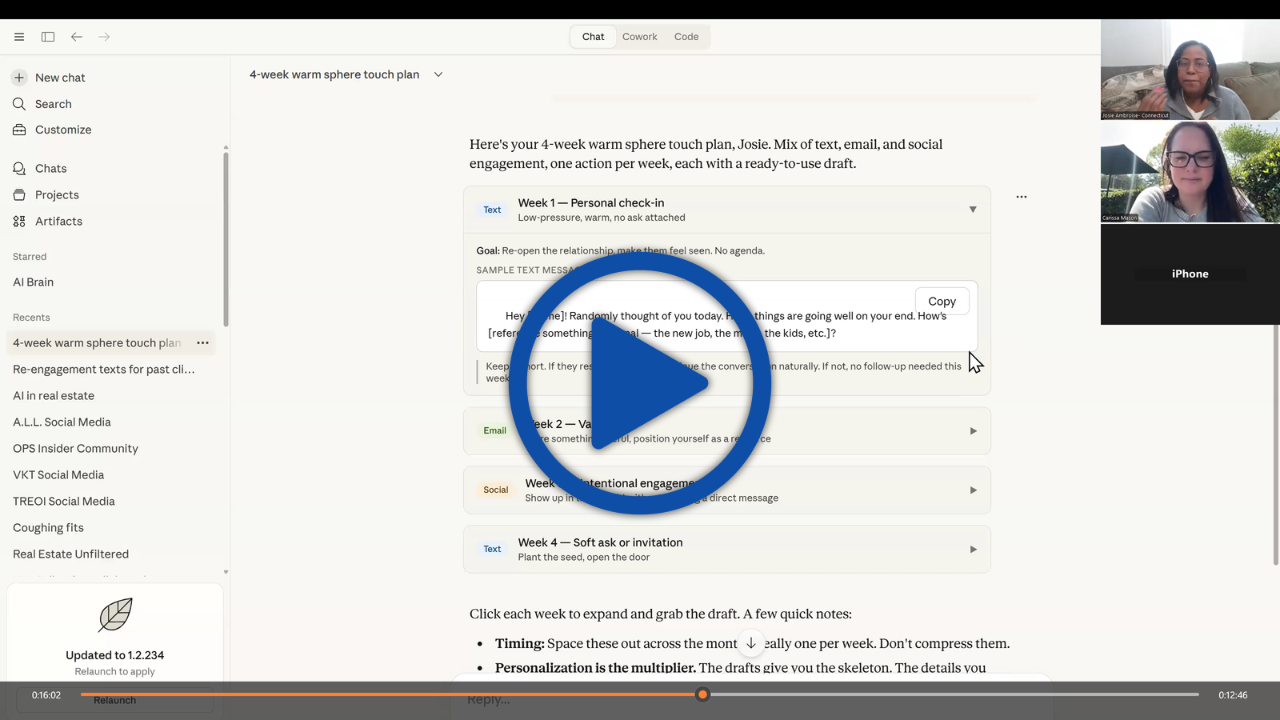Screen dimensions: 1280x720
Task: Click the main chat vertical scrollbar
Action: (1274, 445)
